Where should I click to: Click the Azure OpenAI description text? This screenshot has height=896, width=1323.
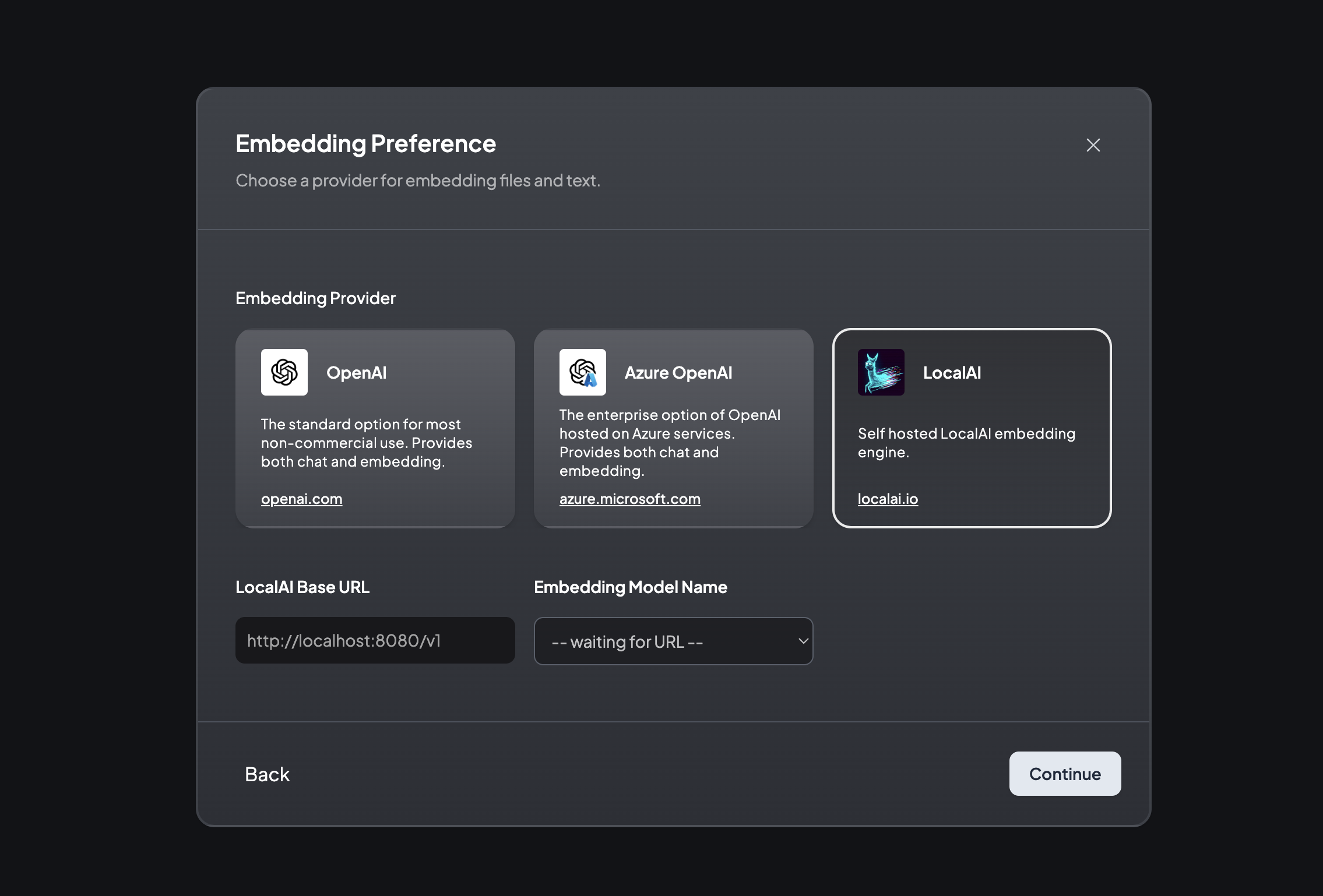[x=669, y=443]
